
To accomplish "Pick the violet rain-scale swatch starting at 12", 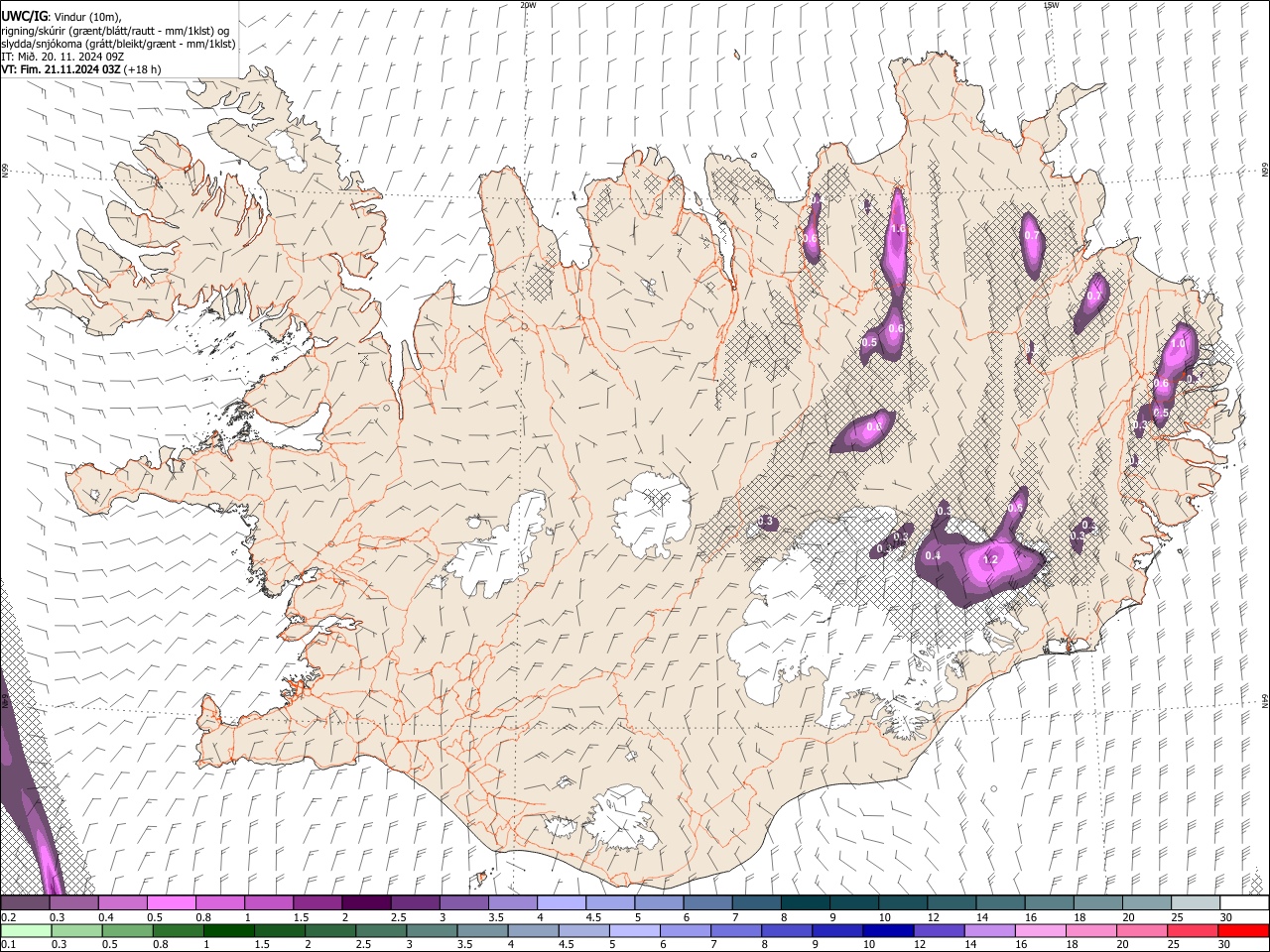I will 939,931.
